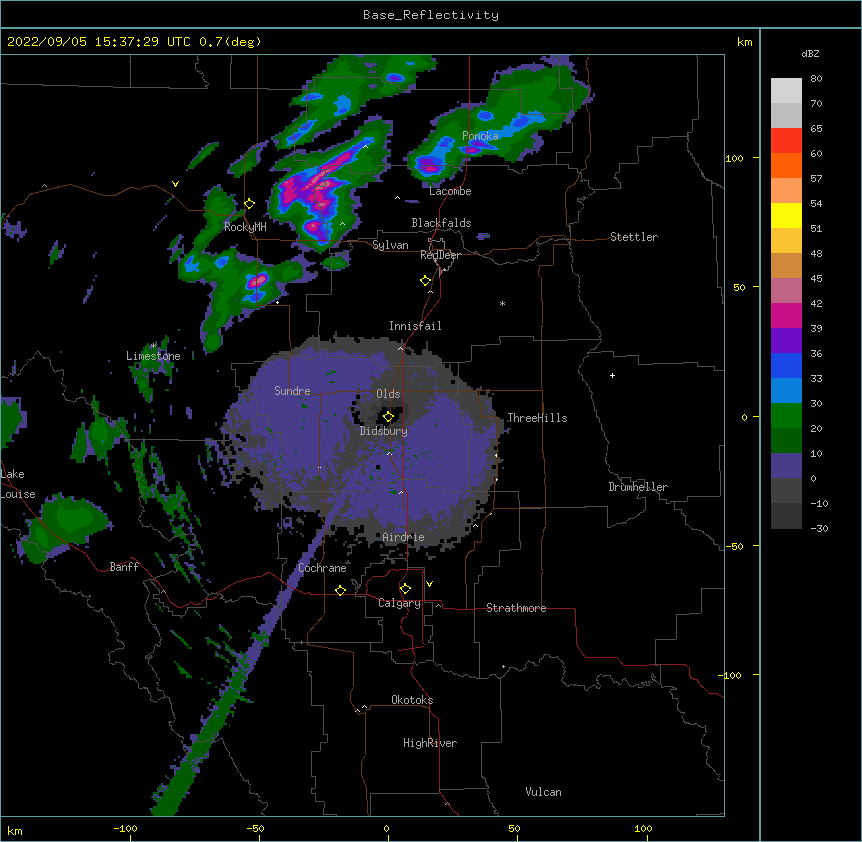Click the Sylvan label
Screen dimensions: 862x842
(x=390, y=245)
